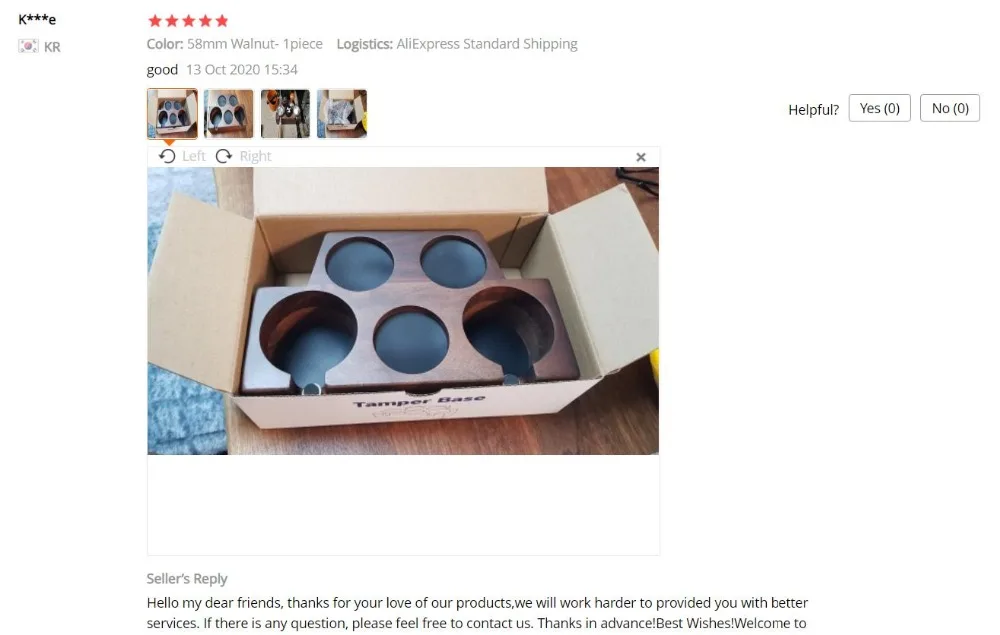Rotate the review image left
The height and width of the screenshot is (635, 1000).
167,156
